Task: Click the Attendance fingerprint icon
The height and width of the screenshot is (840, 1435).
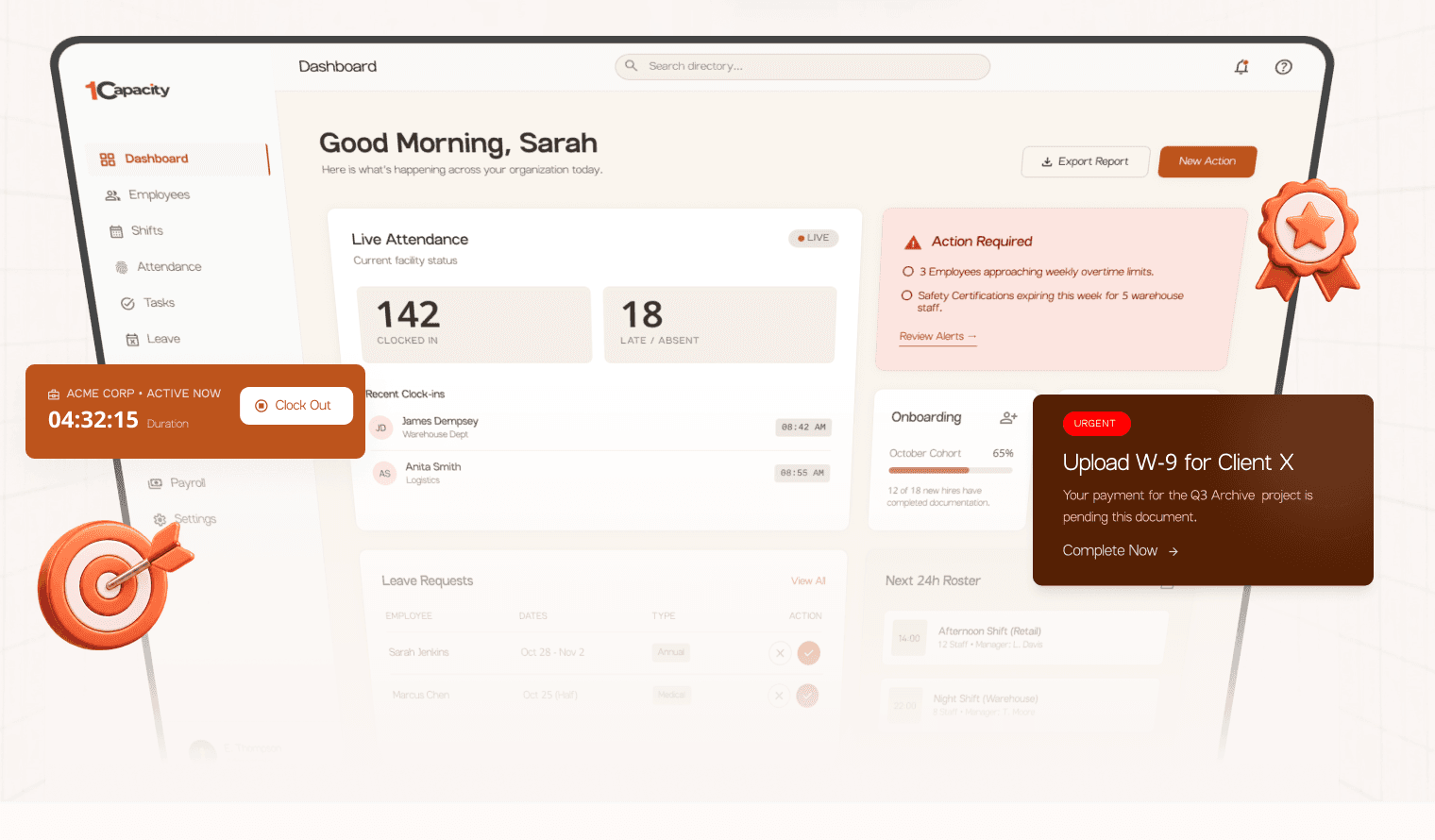Action: click(122, 267)
